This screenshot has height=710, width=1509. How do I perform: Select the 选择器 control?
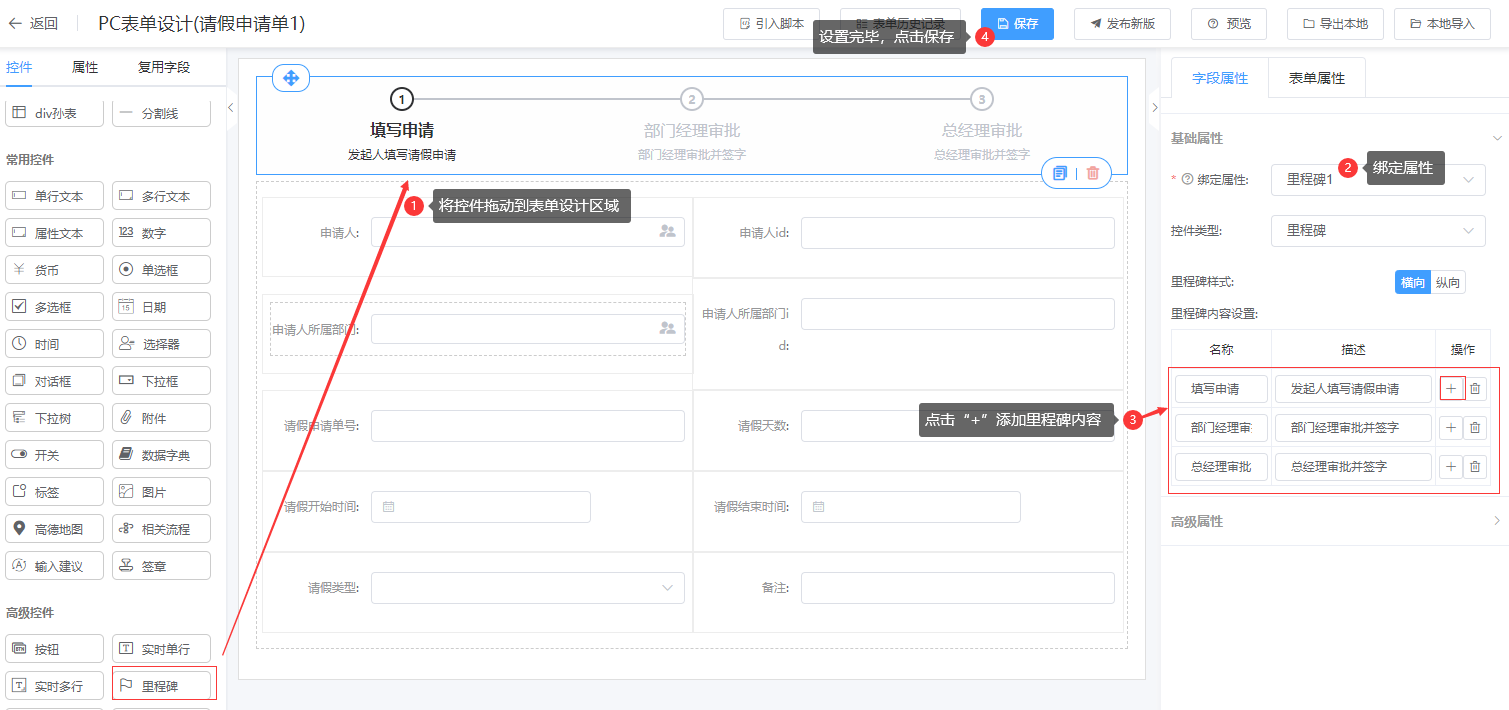tap(161, 344)
